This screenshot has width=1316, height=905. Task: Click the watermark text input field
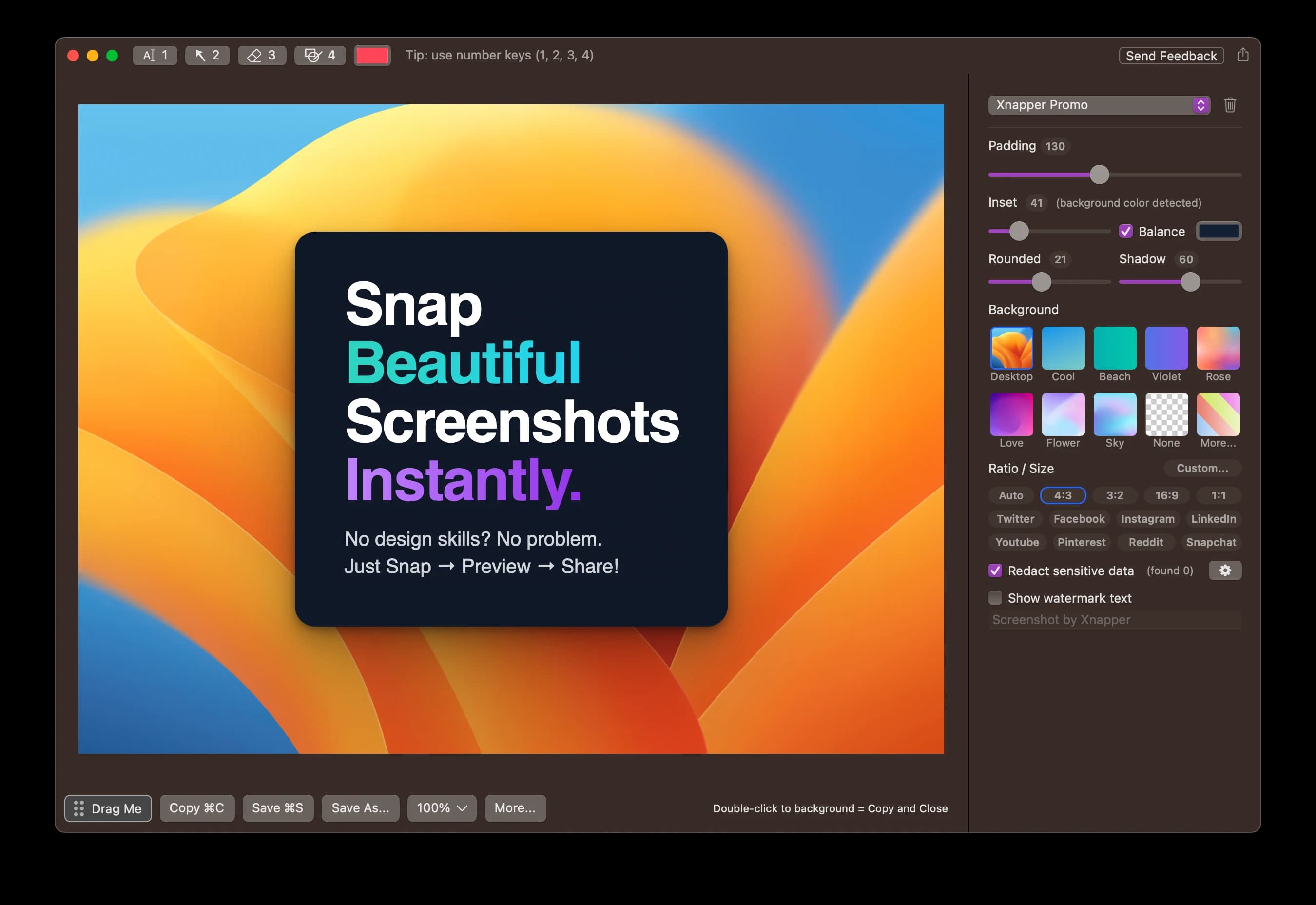(x=1114, y=620)
